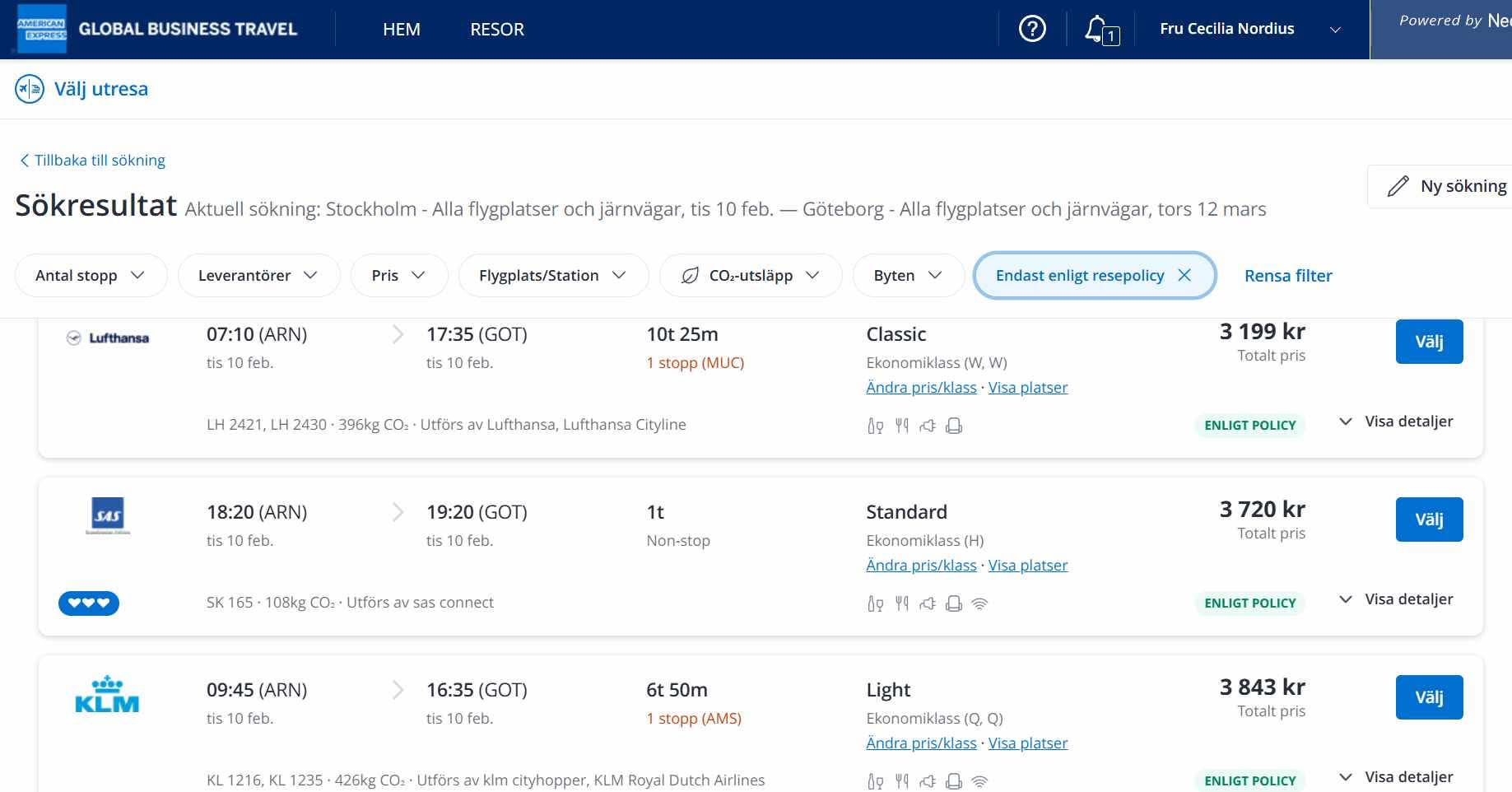This screenshot has width=1512, height=792.
Task: Open the notifications bell icon
Action: tap(1099, 30)
